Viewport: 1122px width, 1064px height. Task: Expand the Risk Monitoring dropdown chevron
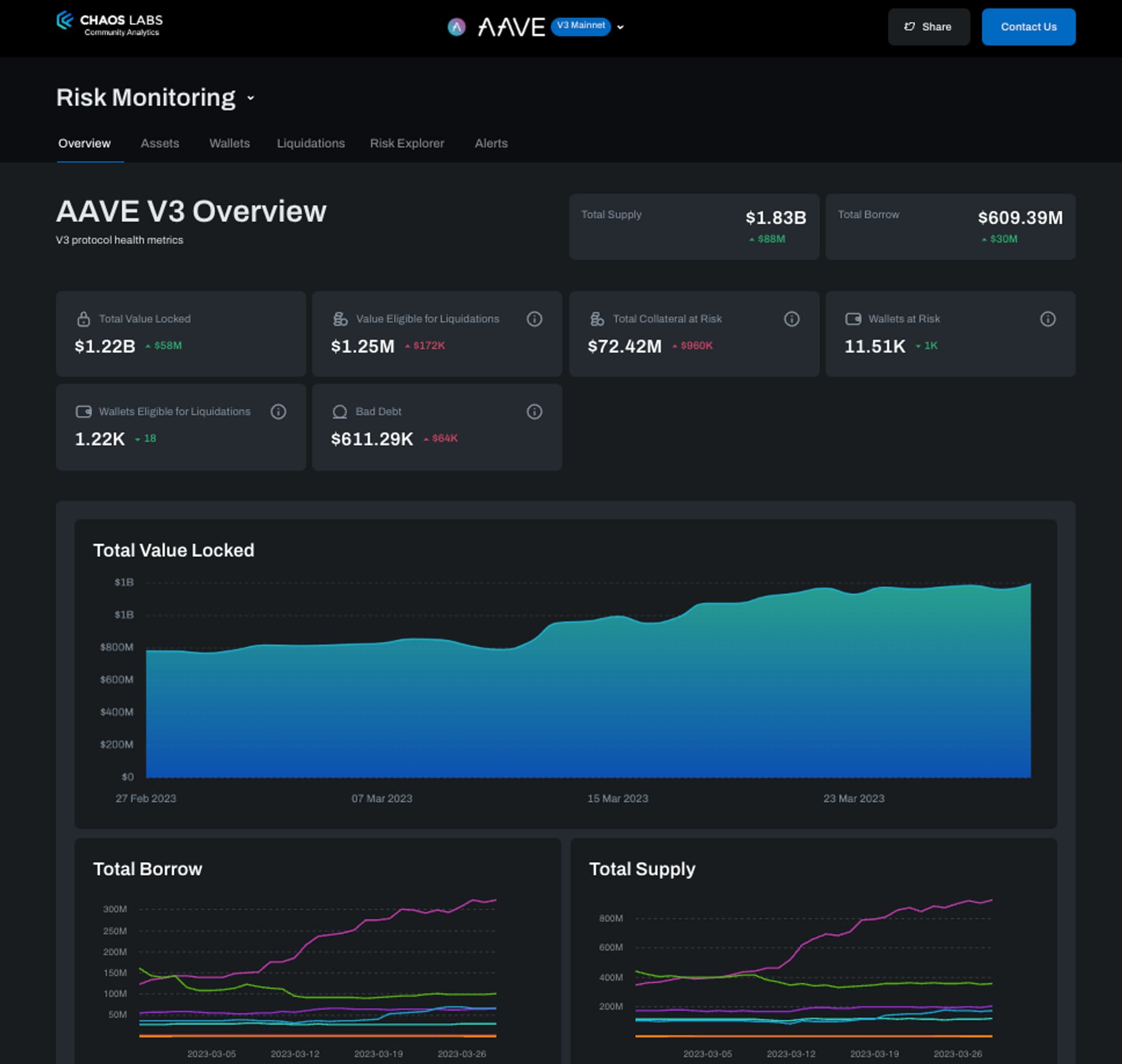point(251,98)
